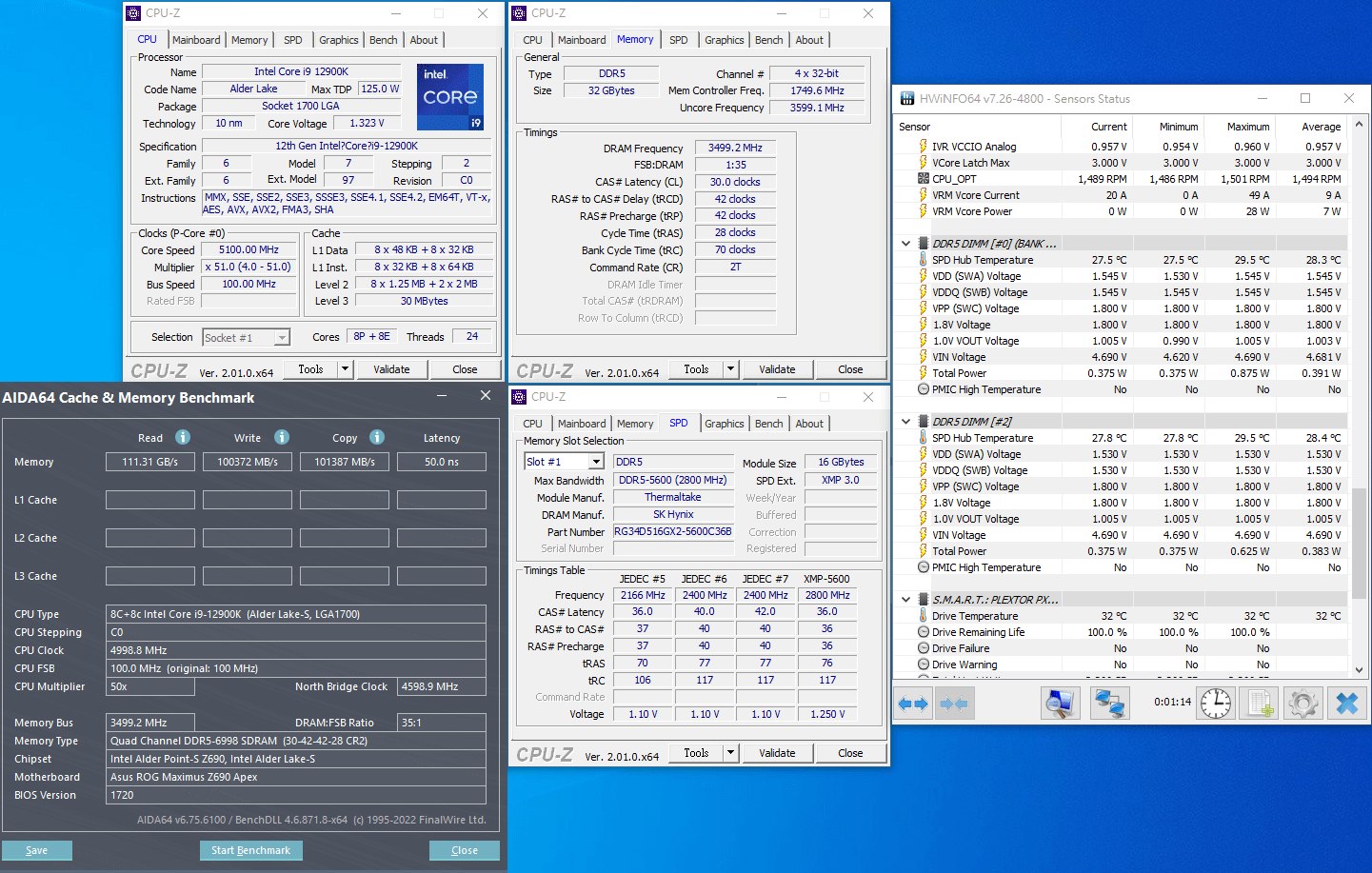Click the Drive Temperature thermometer icon
Screen dimensions: 1372x873
tap(923, 616)
